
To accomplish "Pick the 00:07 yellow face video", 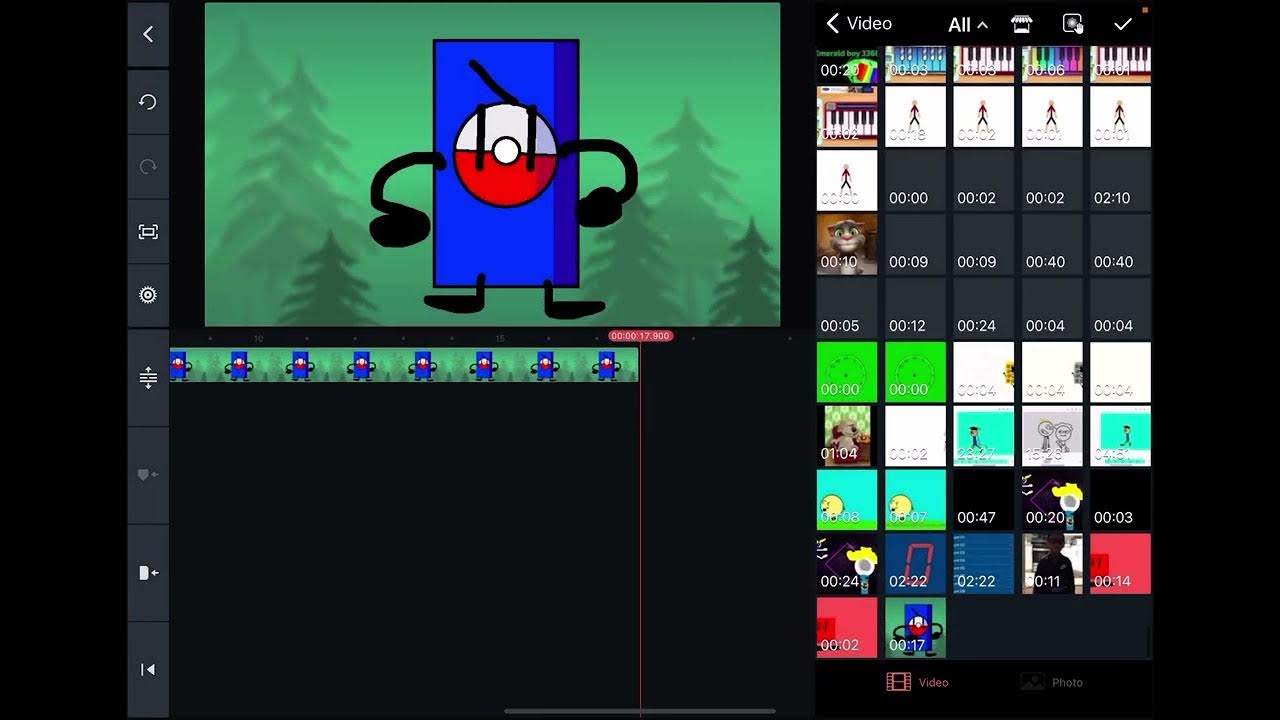I will click(x=915, y=500).
